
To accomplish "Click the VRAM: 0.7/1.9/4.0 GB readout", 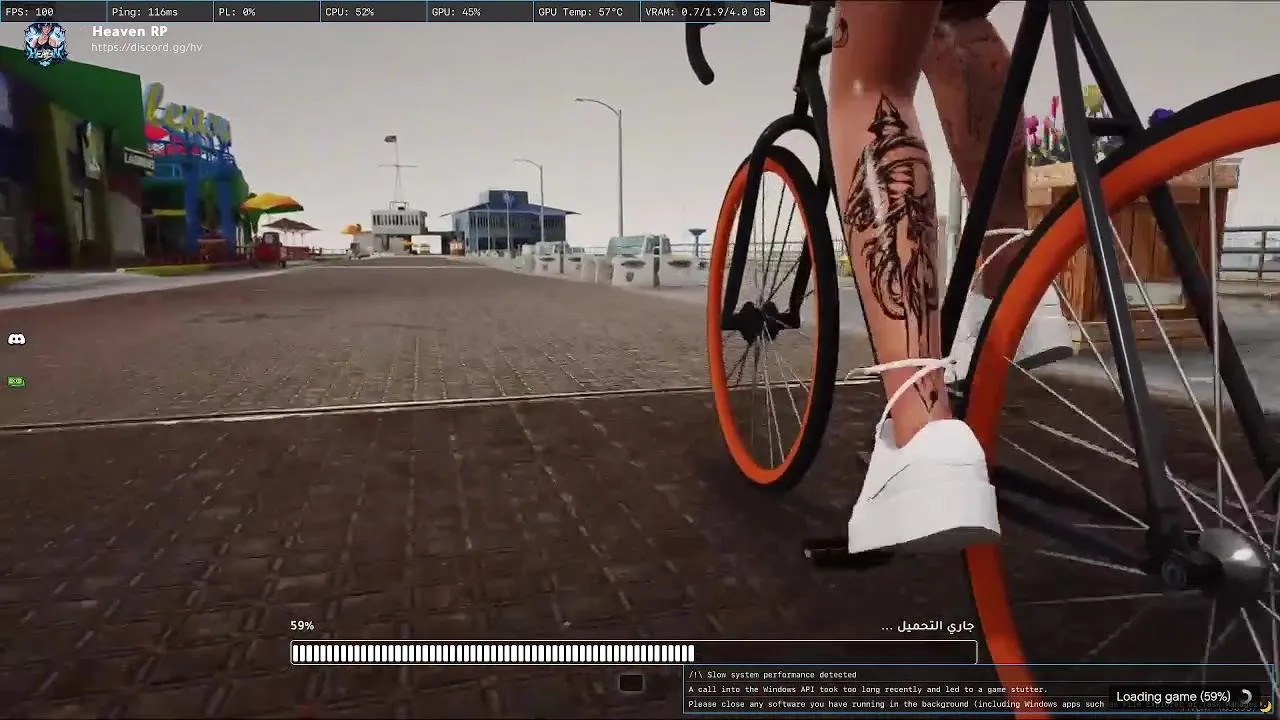I will click(x=706, y=12).
